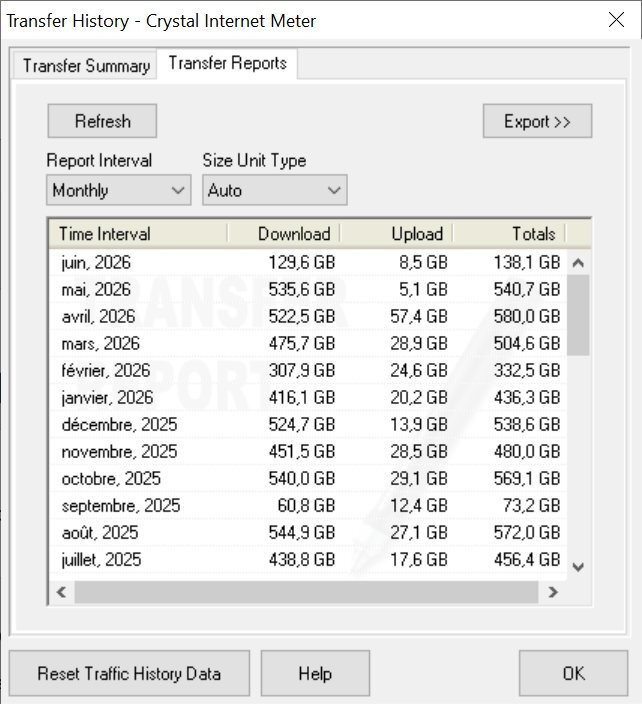Sort by the Upload column header
The image size is (642, 704).
click(397, 234)
